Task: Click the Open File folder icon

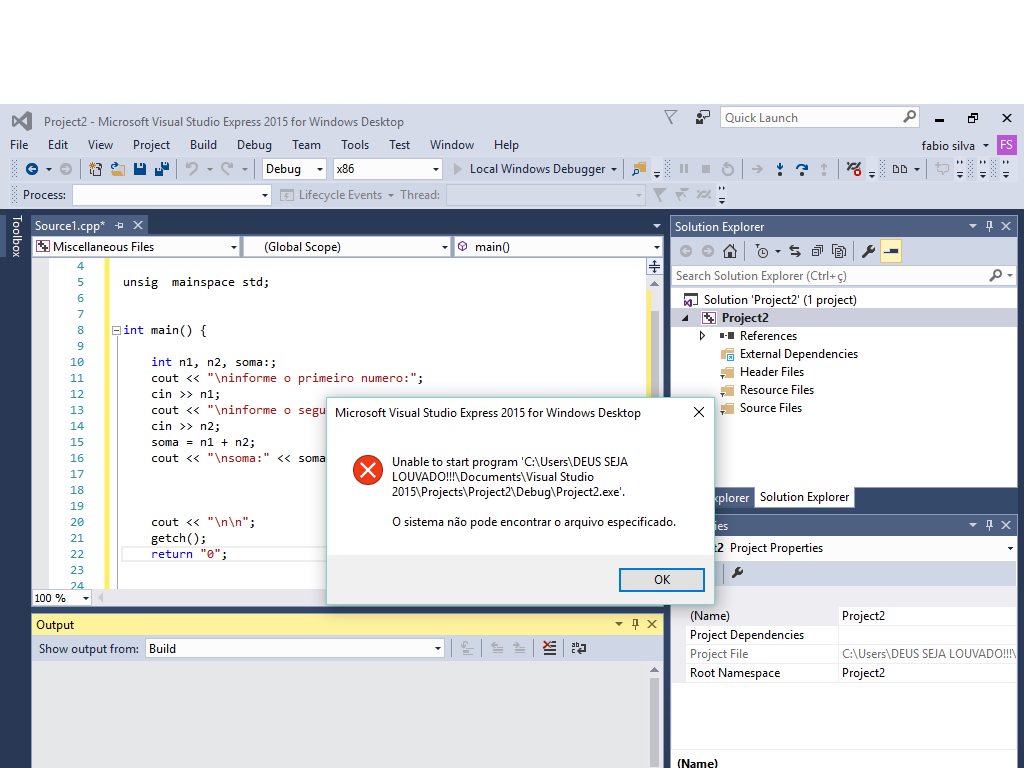Action: (118, 169)
